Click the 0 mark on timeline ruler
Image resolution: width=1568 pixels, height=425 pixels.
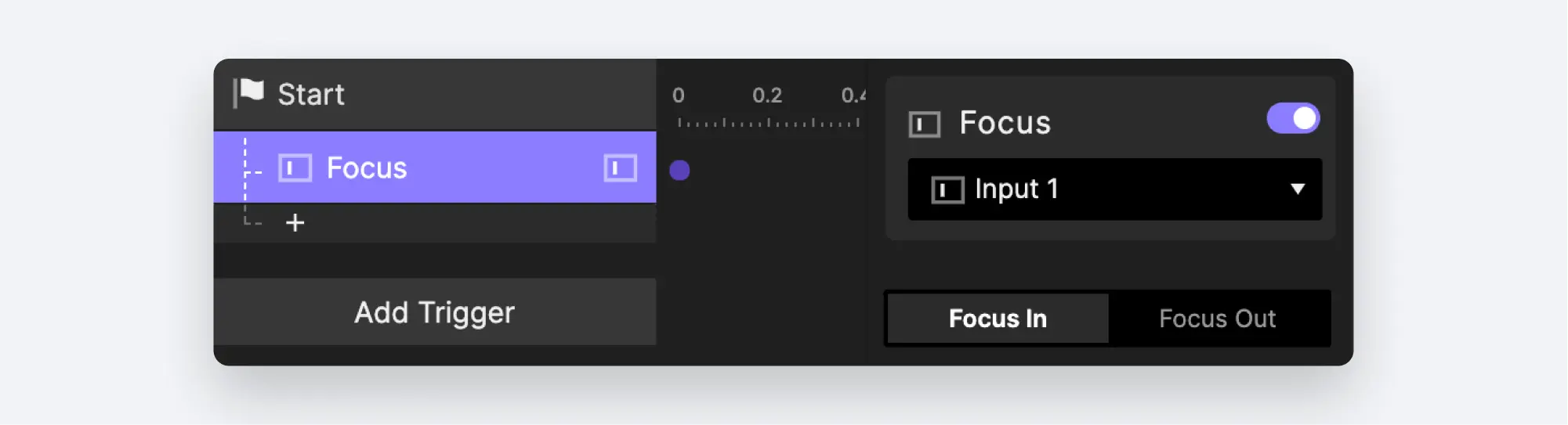(679, 95)
